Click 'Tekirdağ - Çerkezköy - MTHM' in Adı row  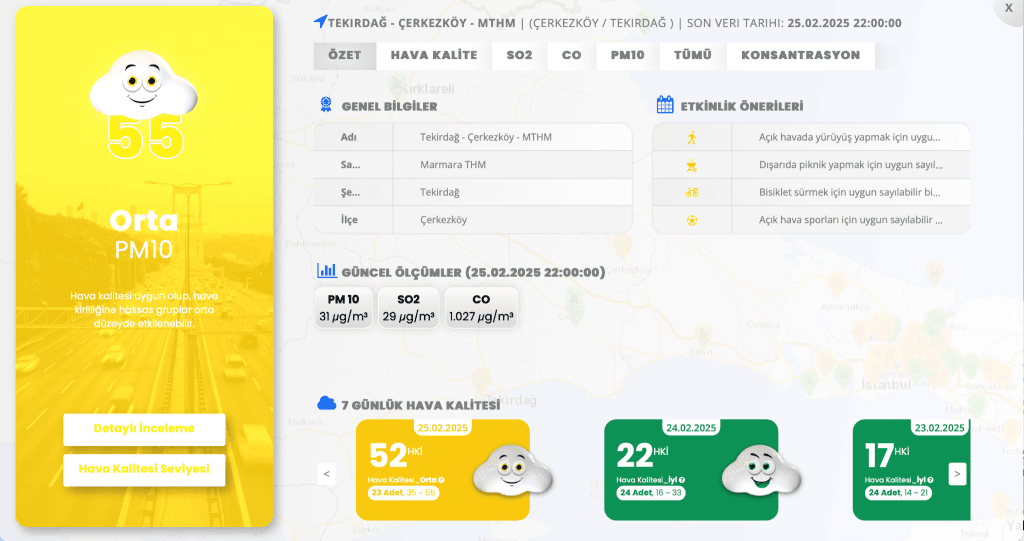tap(486, 137)
